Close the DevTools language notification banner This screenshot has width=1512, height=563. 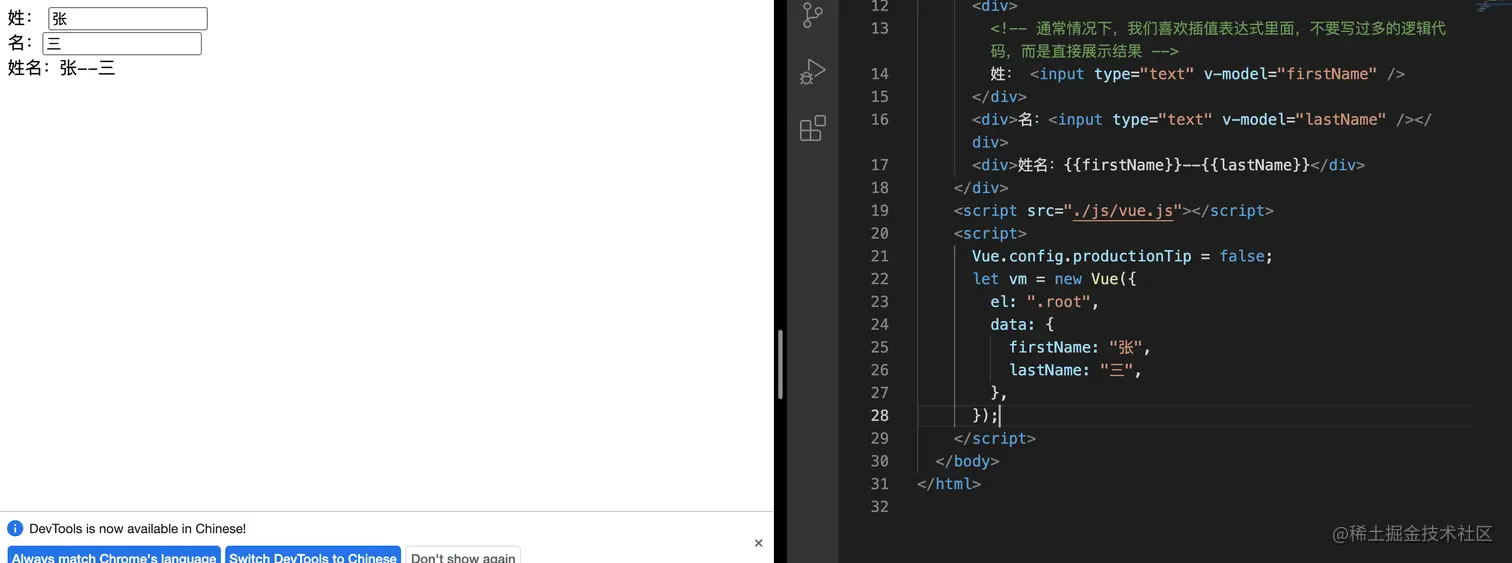tap(758, 543)
